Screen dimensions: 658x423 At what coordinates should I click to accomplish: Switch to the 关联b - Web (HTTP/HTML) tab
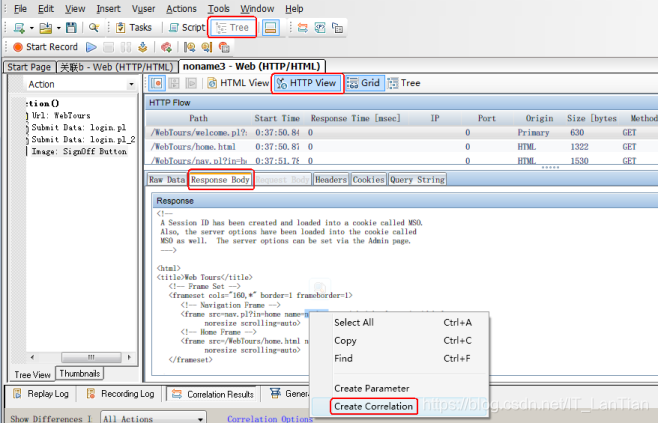117,67
